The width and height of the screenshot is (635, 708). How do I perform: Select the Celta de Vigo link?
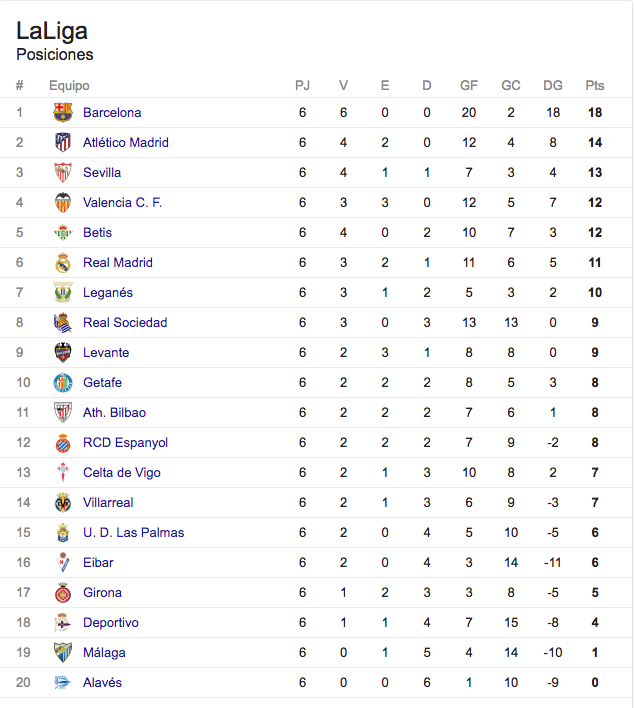[122, 473]
